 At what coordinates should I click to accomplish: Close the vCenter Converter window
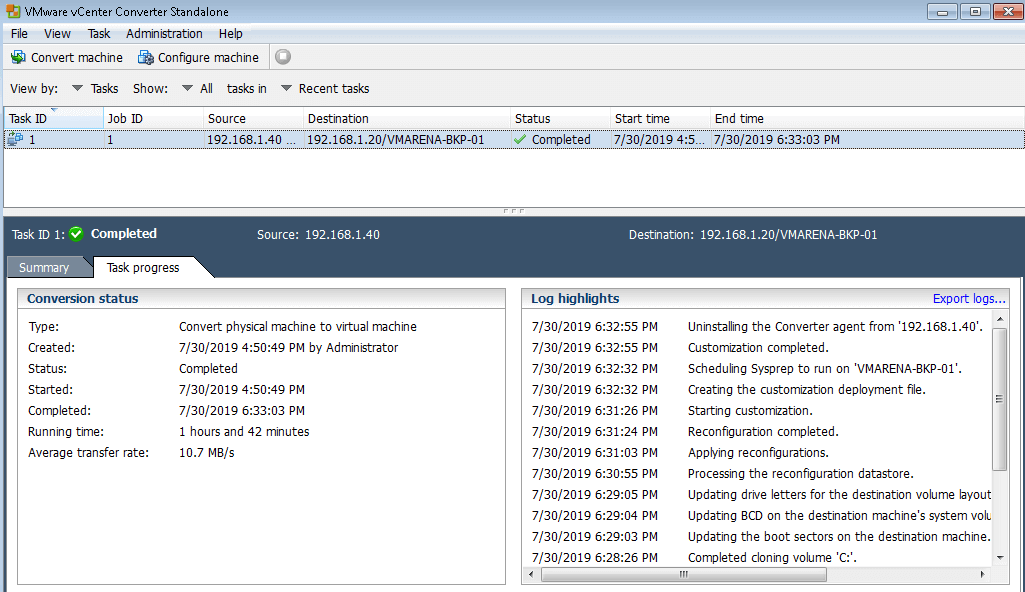pyautogui.click(x=1007, y=11)
